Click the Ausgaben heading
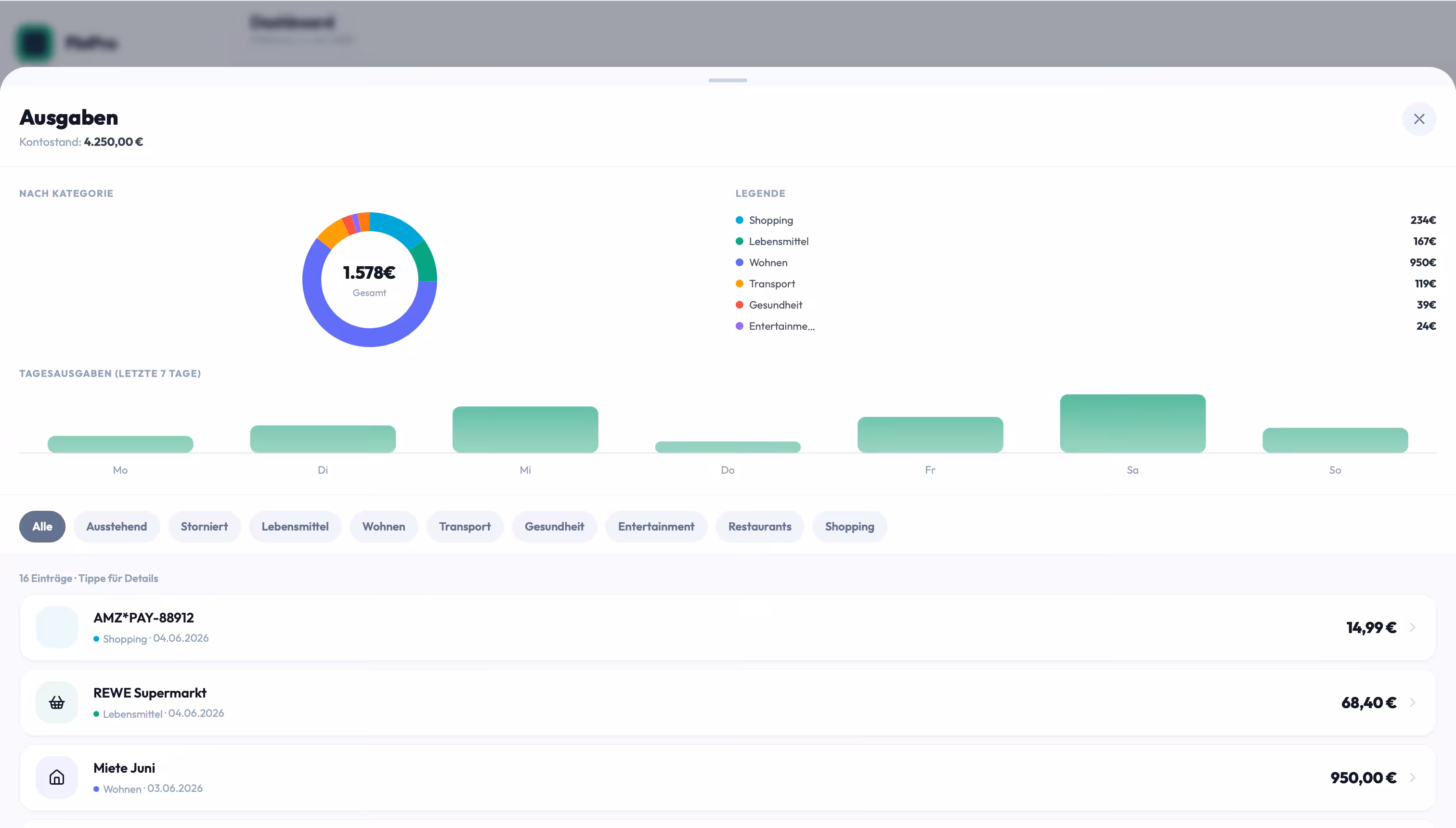Viewport: 1456px width, 828px height. (x=69, y=117)
